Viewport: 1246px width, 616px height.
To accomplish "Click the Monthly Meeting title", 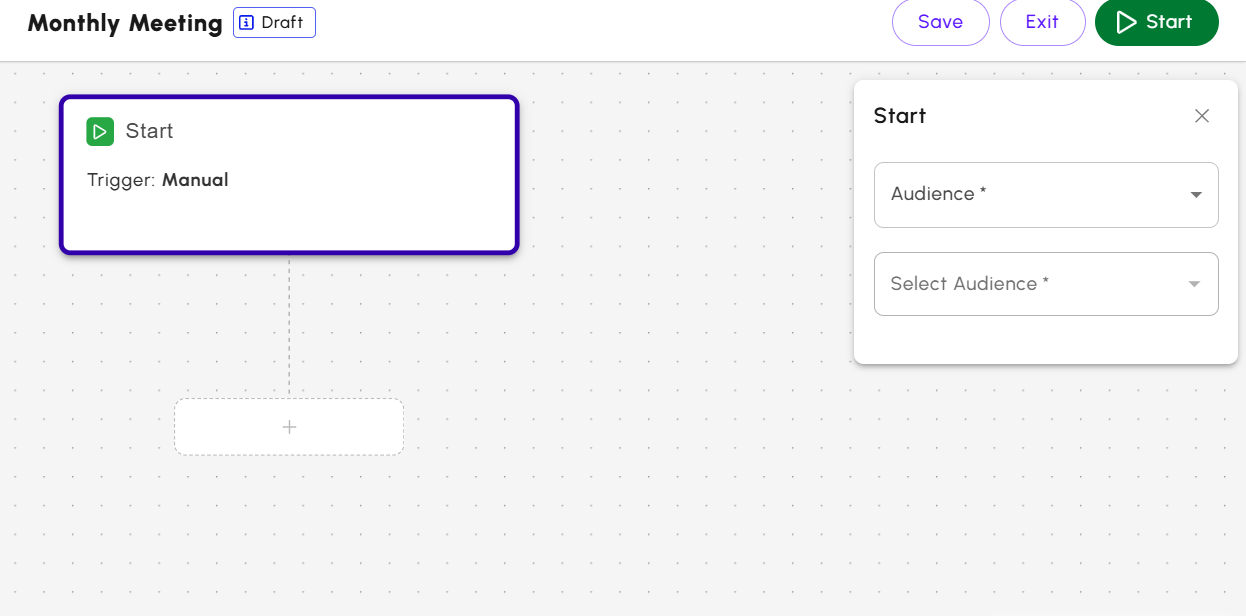I will click(125, 23).
